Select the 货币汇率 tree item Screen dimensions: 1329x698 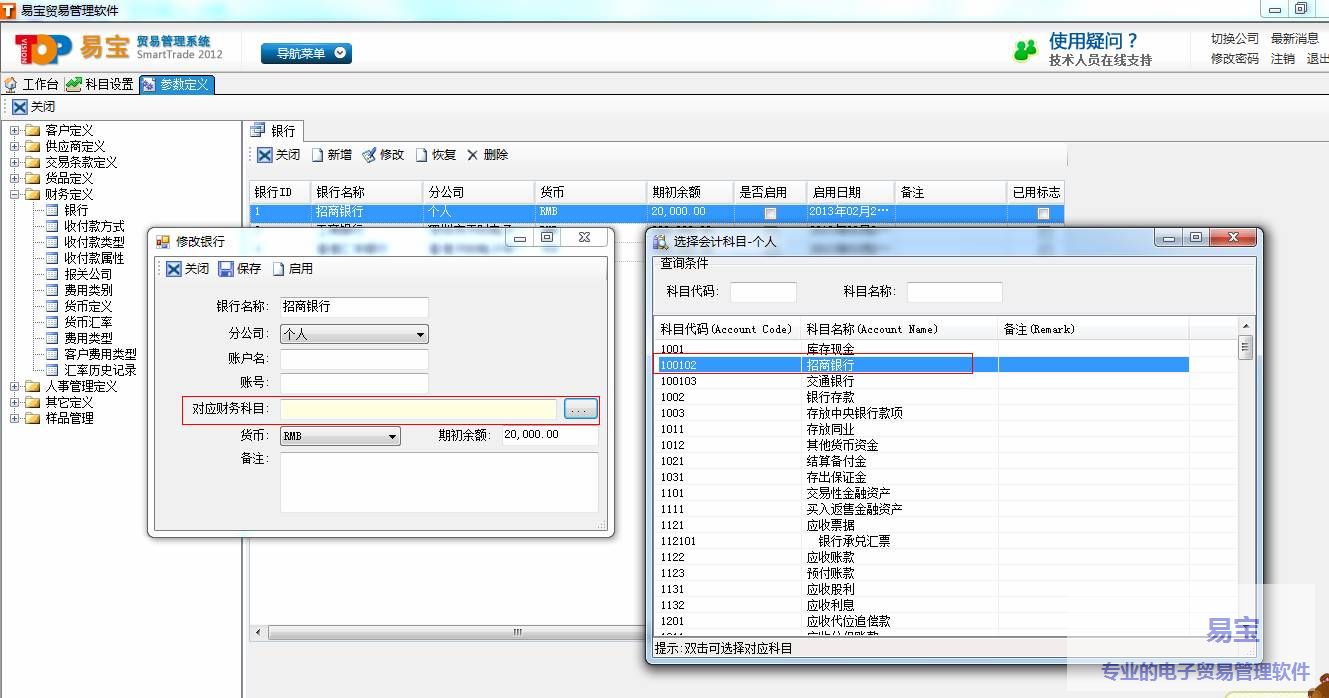(88, 322)
